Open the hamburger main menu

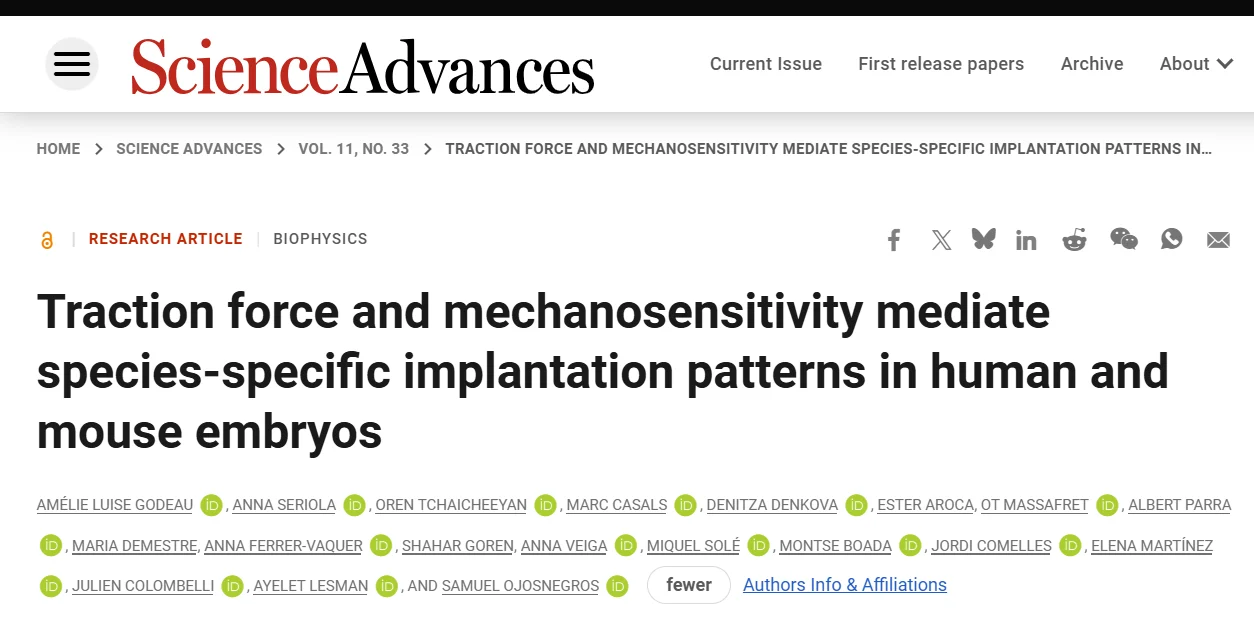tap(72, 65)
